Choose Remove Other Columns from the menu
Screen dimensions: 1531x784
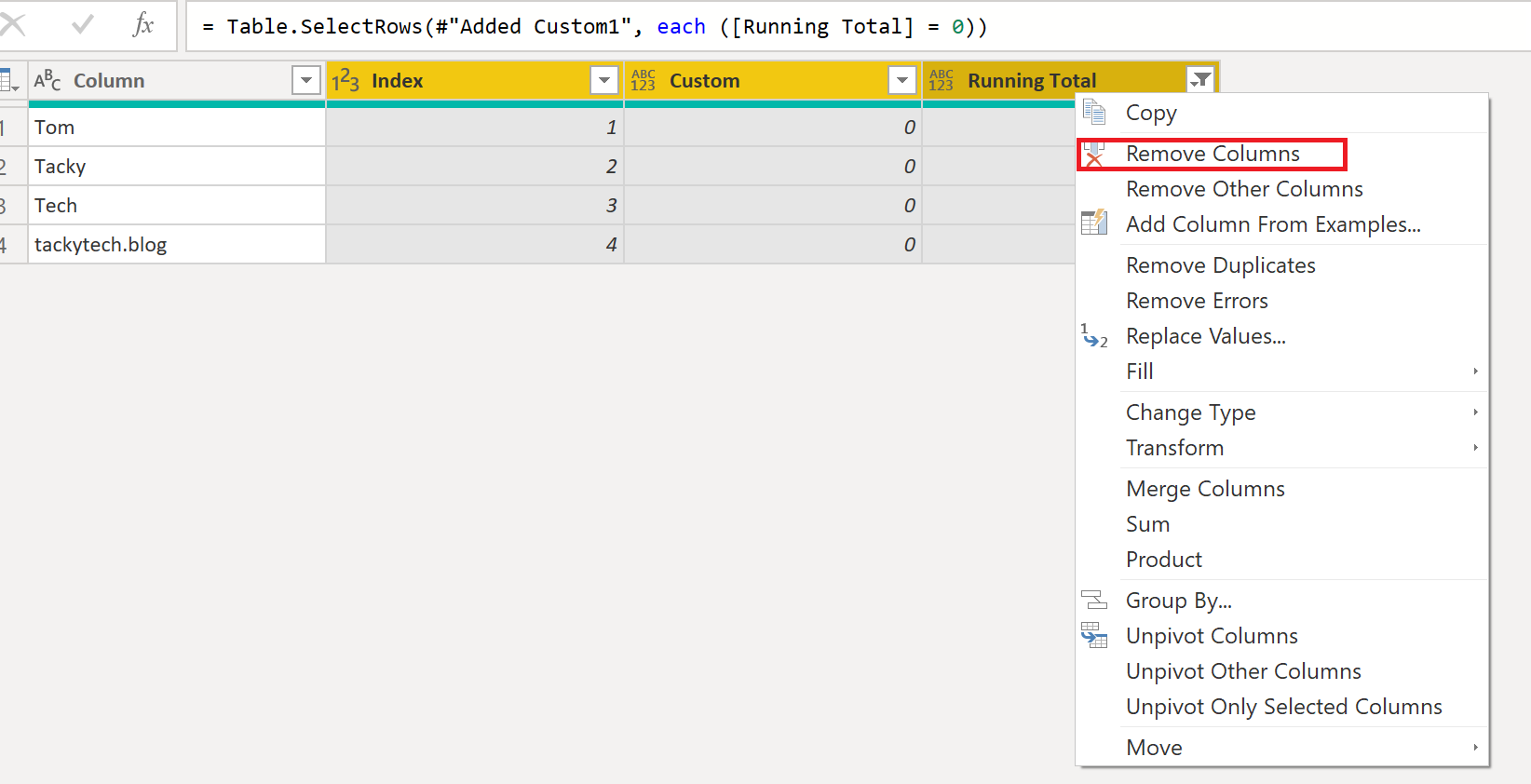tap(1244, 189)
